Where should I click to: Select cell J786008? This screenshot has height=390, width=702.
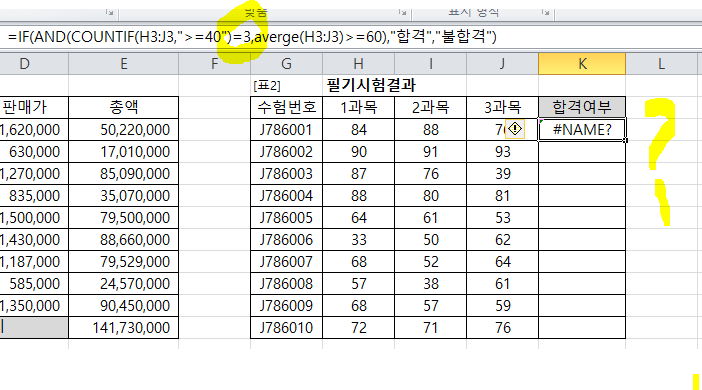[287, 283]
